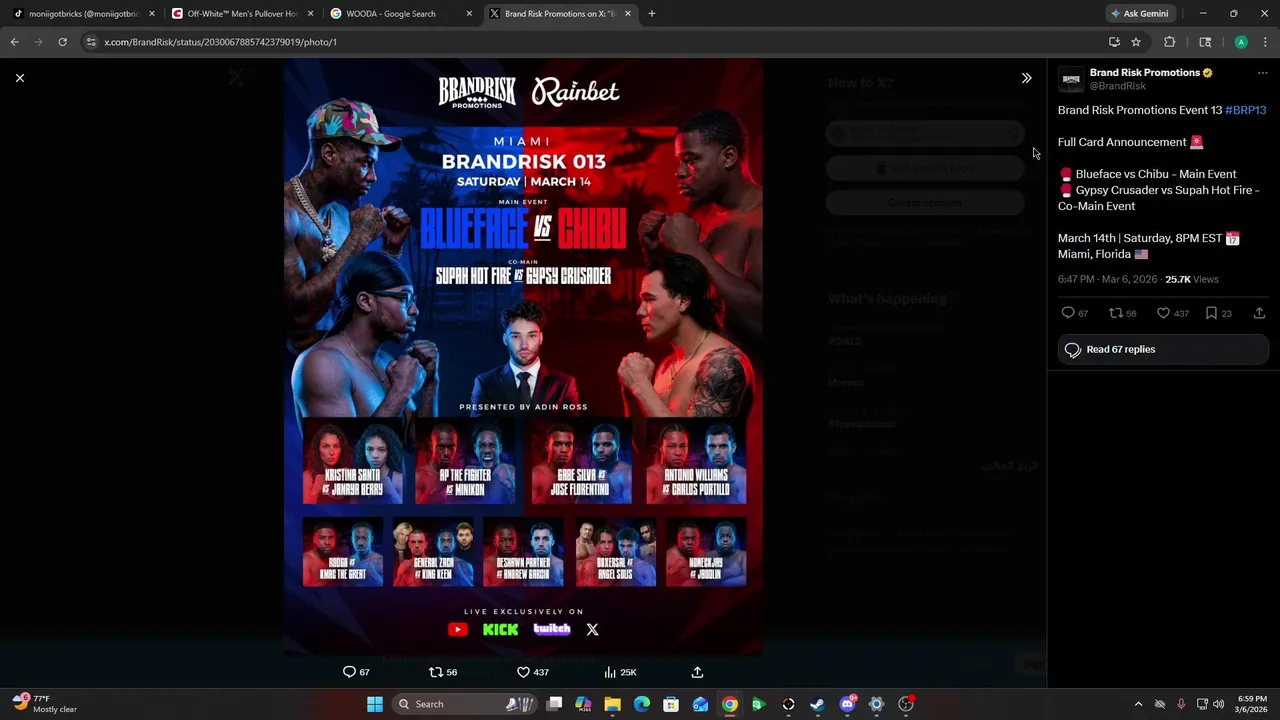
Task: Switch to WOODA Google Search tab
Action: (400, 14)
